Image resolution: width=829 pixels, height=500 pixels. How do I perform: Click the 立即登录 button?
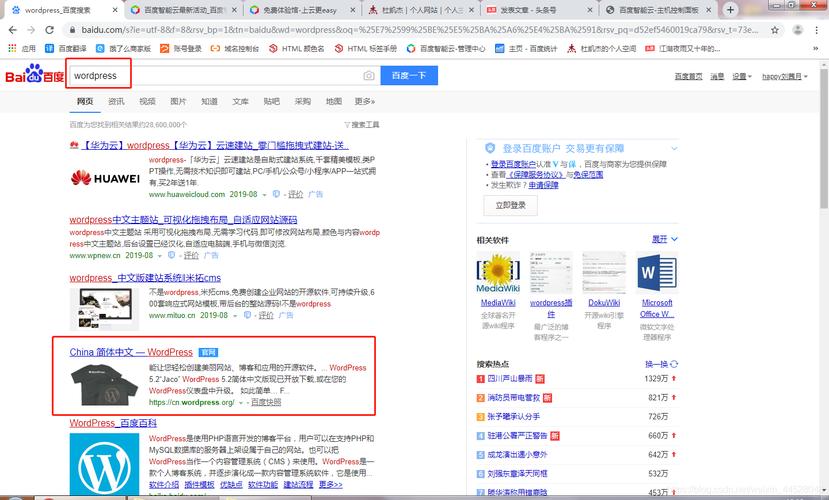tap(510, 205)
